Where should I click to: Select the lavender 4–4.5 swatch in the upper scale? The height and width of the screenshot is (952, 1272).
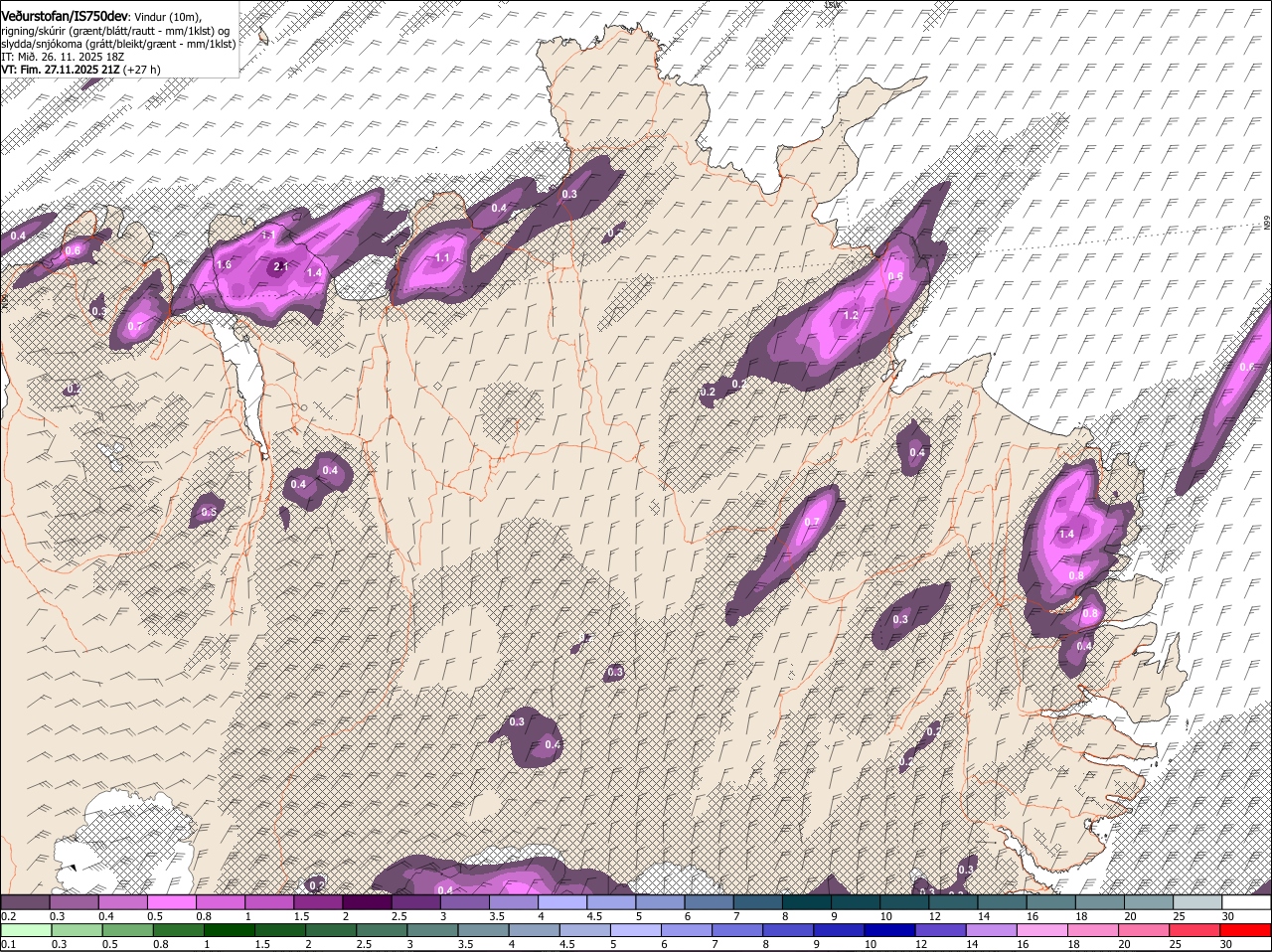[x=562, y=902]
